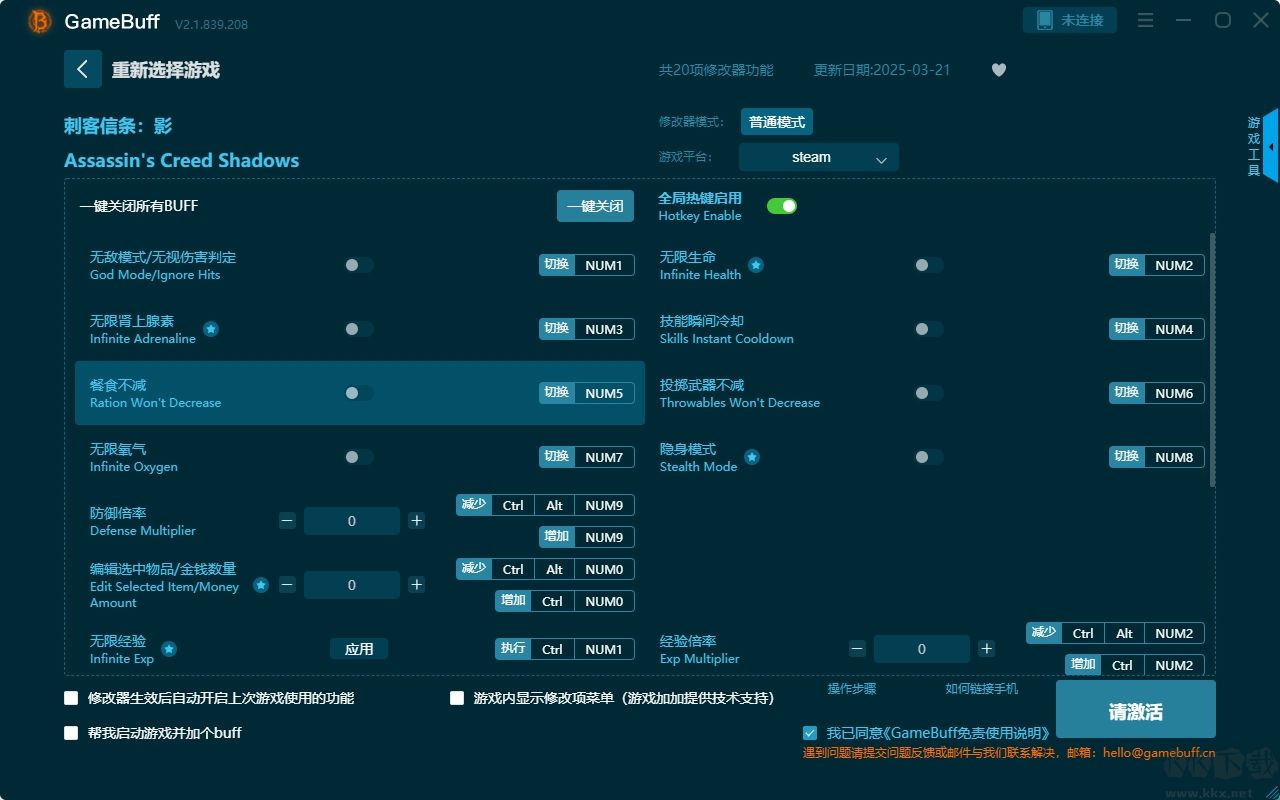Enable God Mode/Ignore Hits toggle
Screen dimensions: 1280x800
coord(359,265)
